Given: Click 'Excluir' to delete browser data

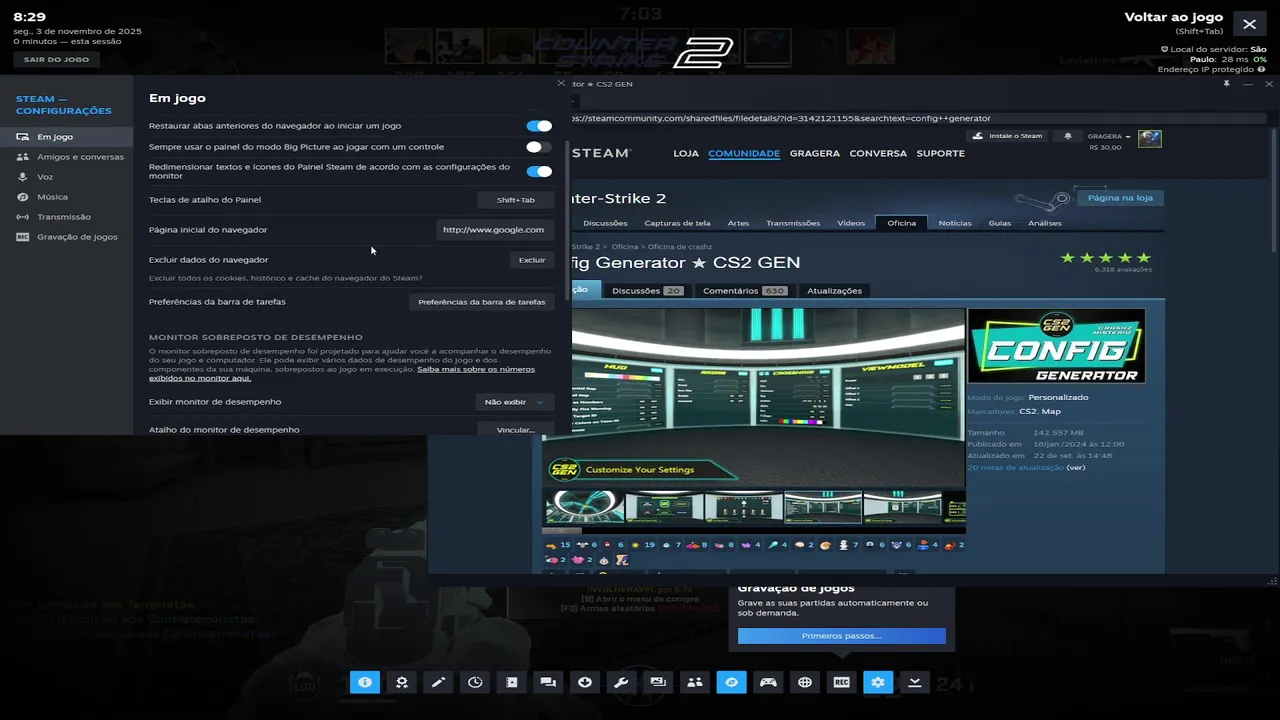Looking at the screenshot, I should pos(532,260).
